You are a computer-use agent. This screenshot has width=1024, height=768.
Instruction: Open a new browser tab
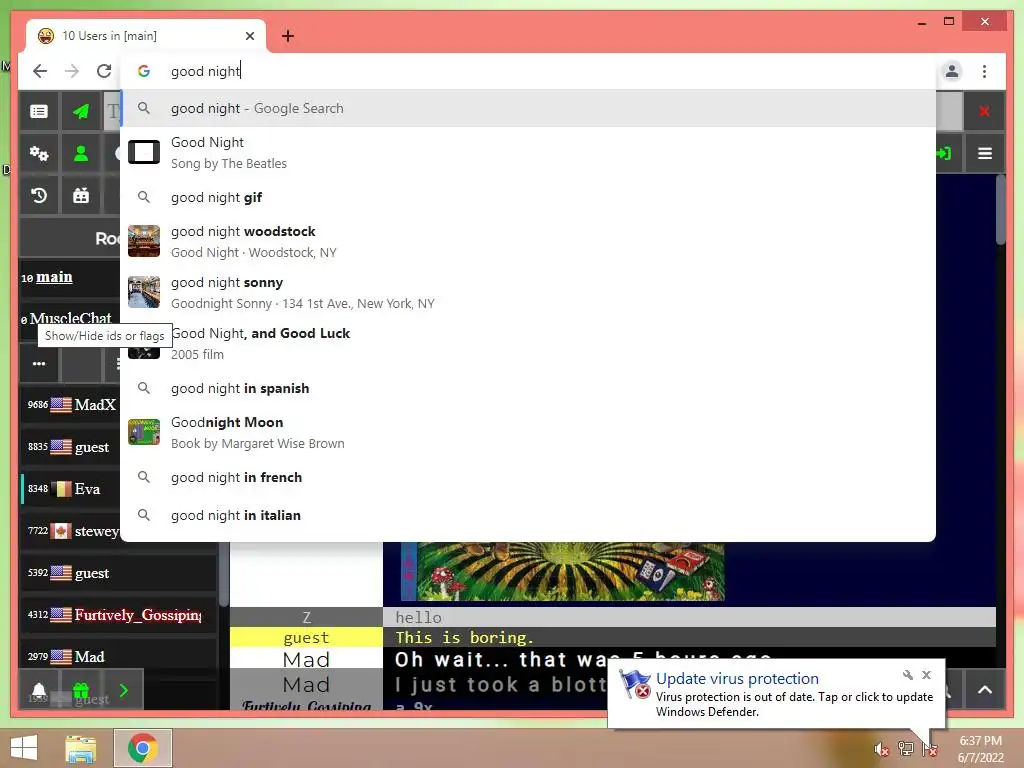coord(287,36)
